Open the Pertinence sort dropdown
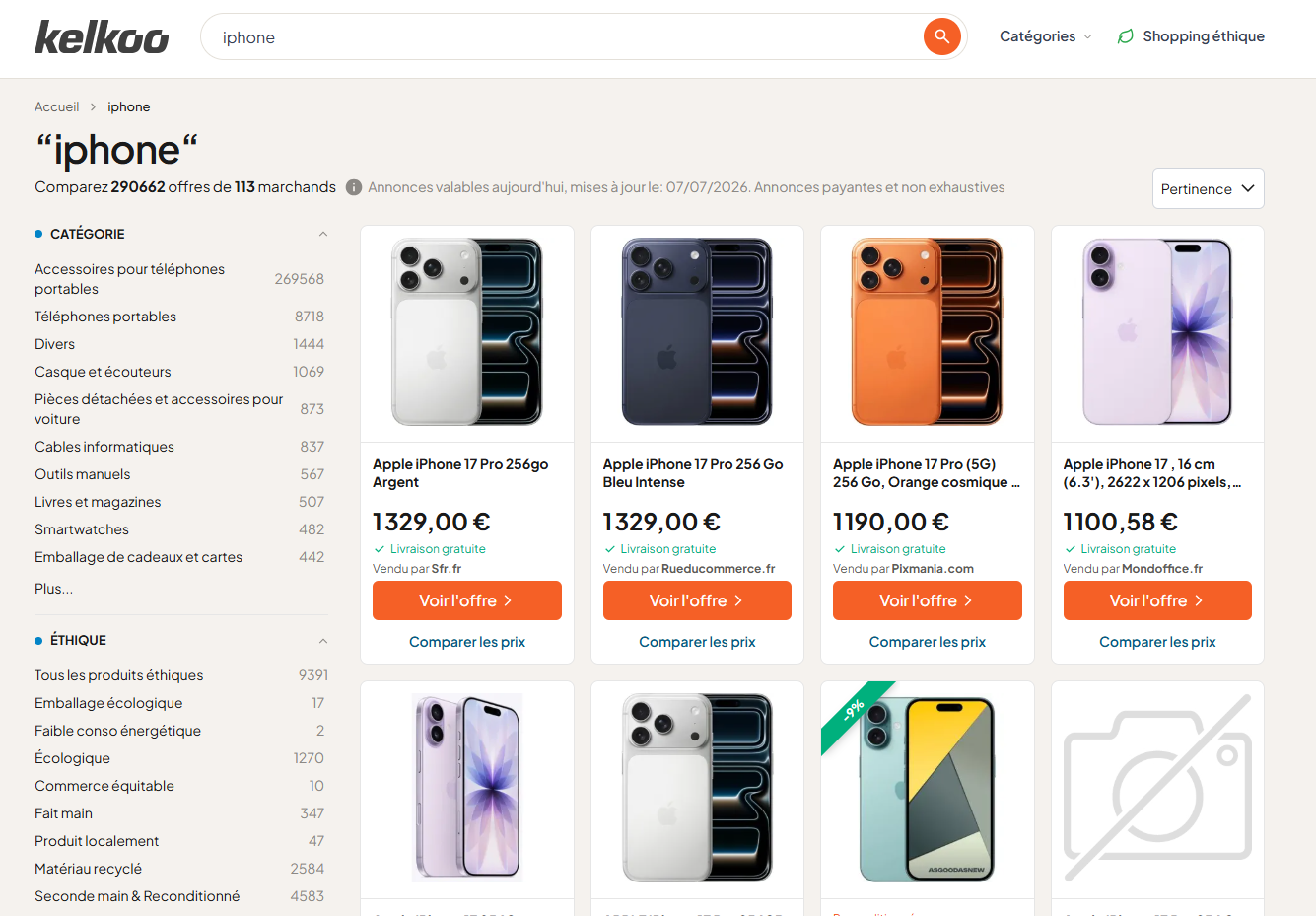This screenshot has width=1316, height=916. [1208, 188]
